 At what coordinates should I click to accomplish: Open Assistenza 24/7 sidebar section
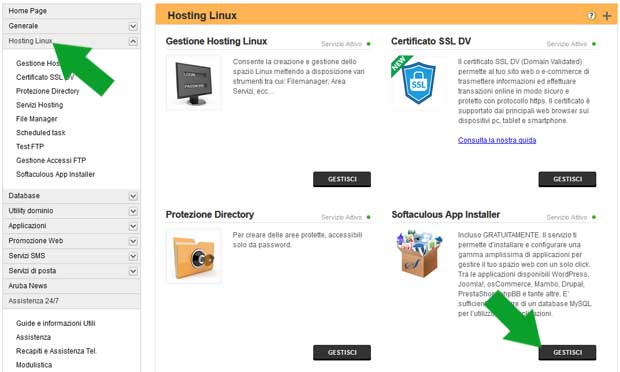click(x=34, y=300)
